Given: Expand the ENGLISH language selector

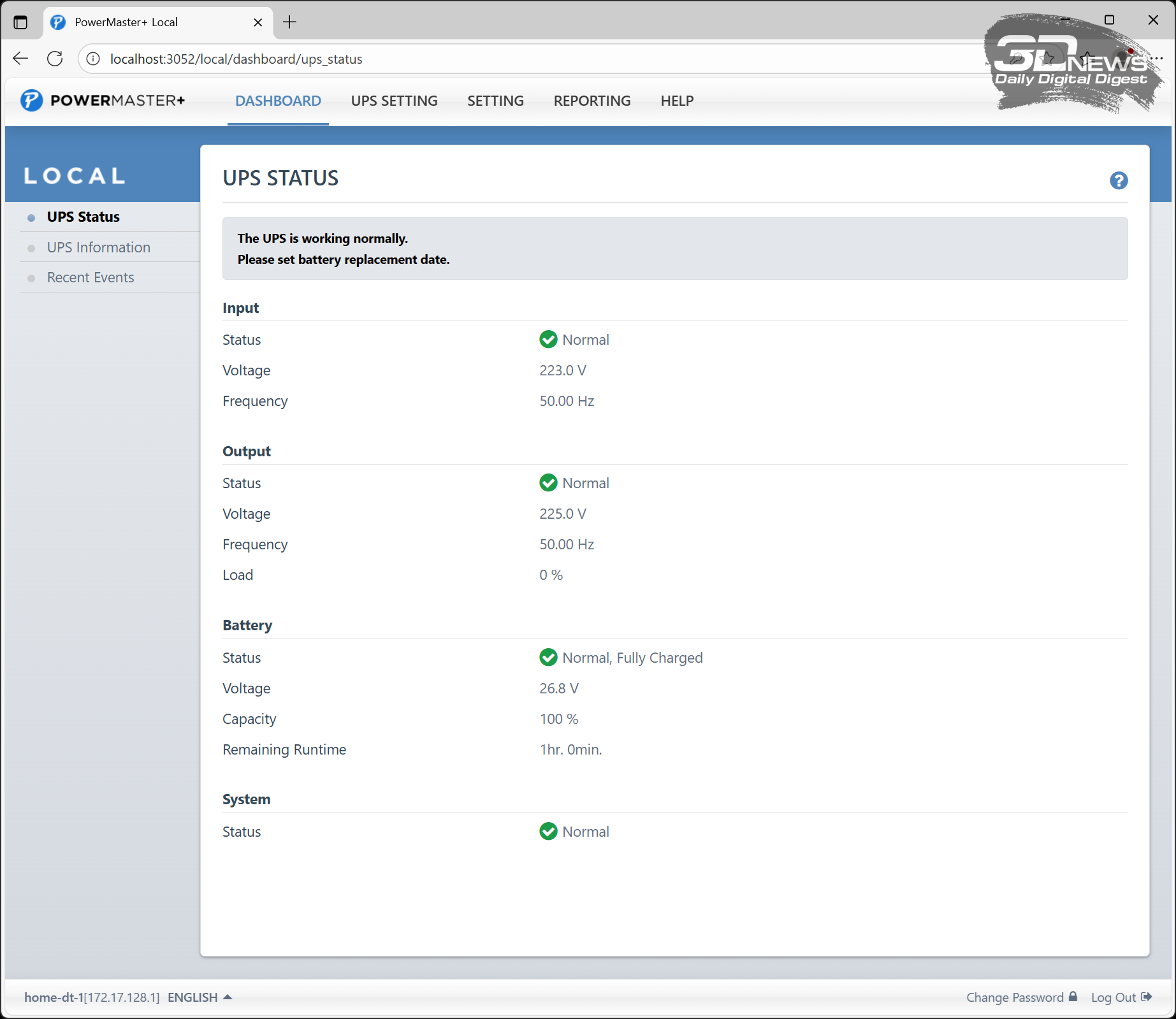Looking at the screenshot, I should 199,997.
